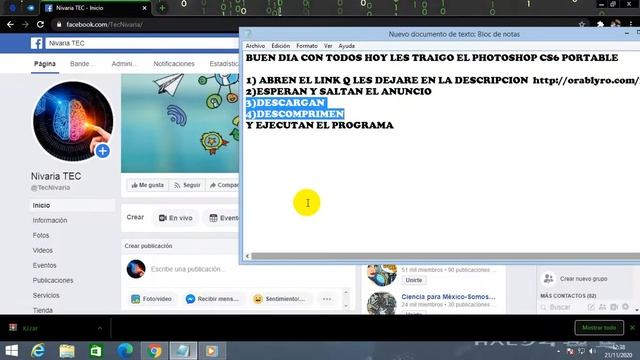
Task: Open the Notificaciones tab
Action: point(174,64)
